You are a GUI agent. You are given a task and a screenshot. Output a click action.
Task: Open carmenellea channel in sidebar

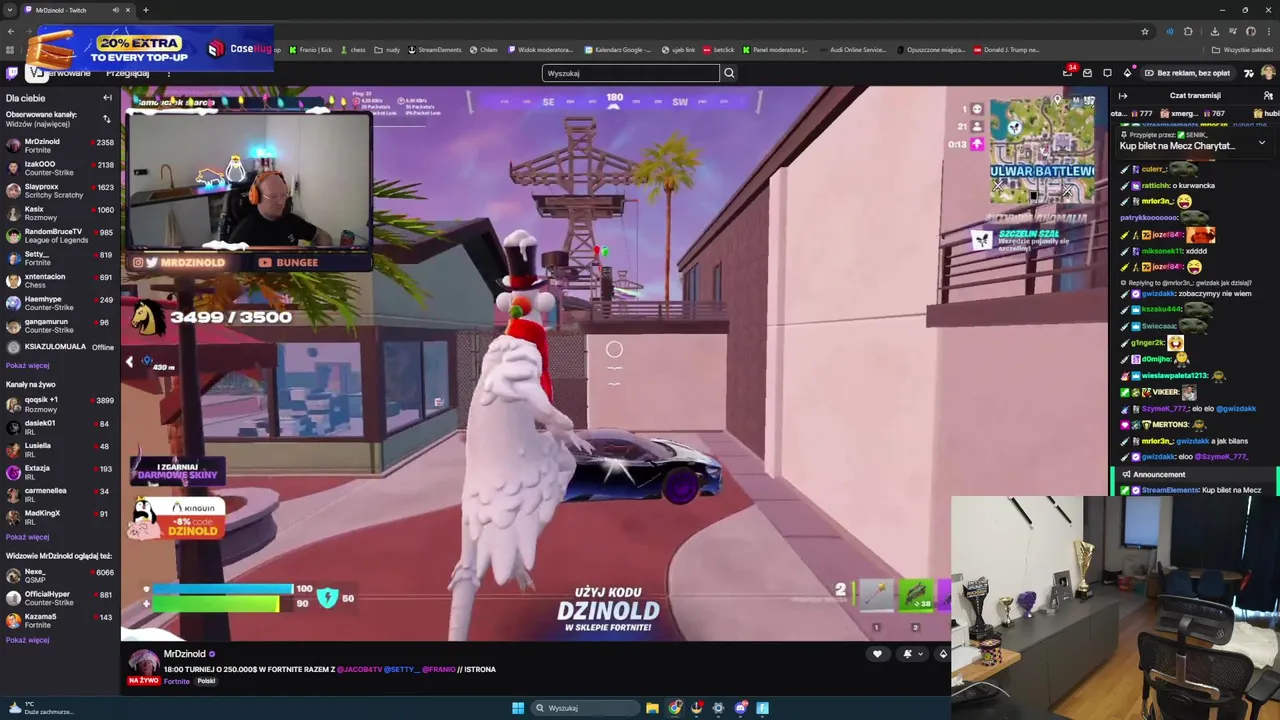click(59, 495)
